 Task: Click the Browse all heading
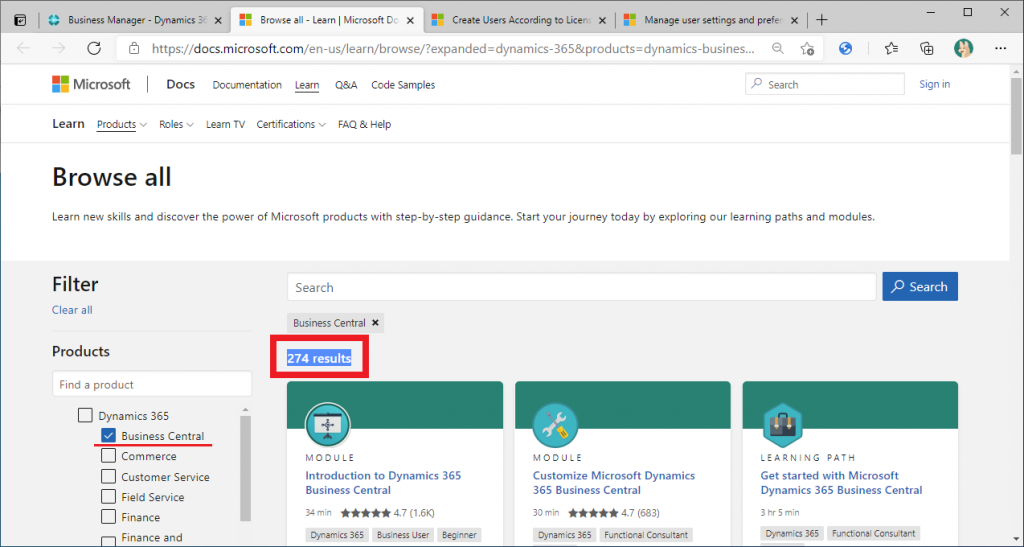tap(112, 177)
